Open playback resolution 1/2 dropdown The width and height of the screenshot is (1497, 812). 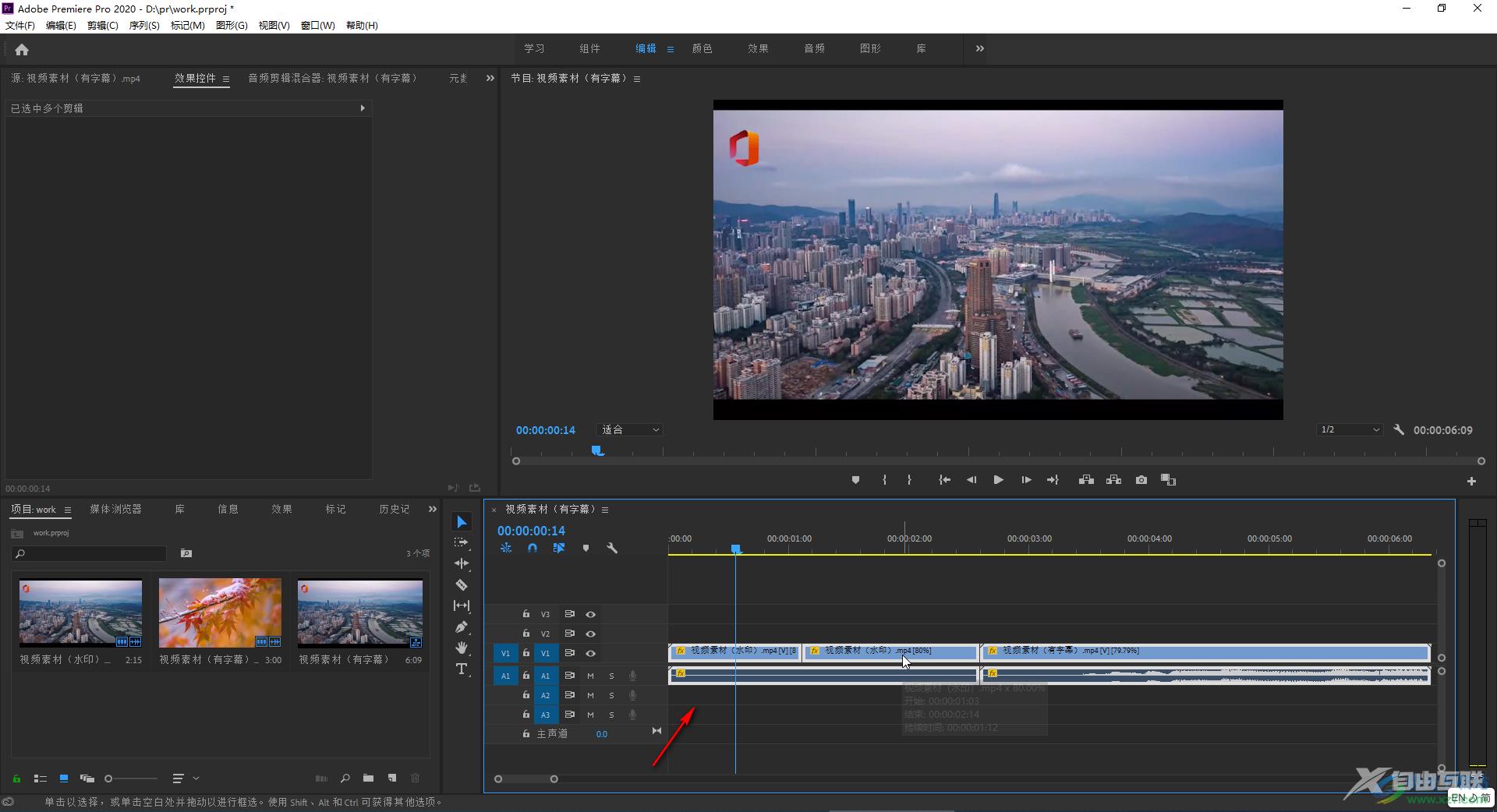click(x=1350, y=429)
